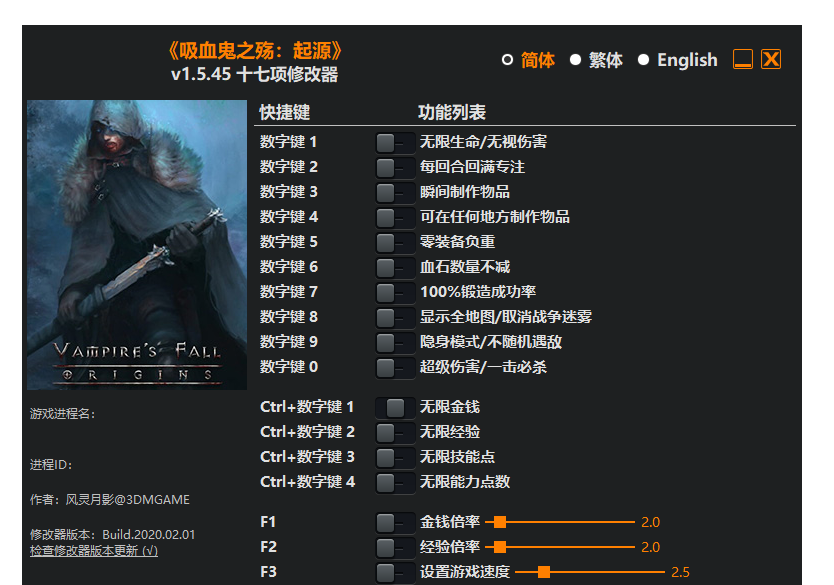Toggle 无限生命/无视伤害 switch

pos(395,143)
